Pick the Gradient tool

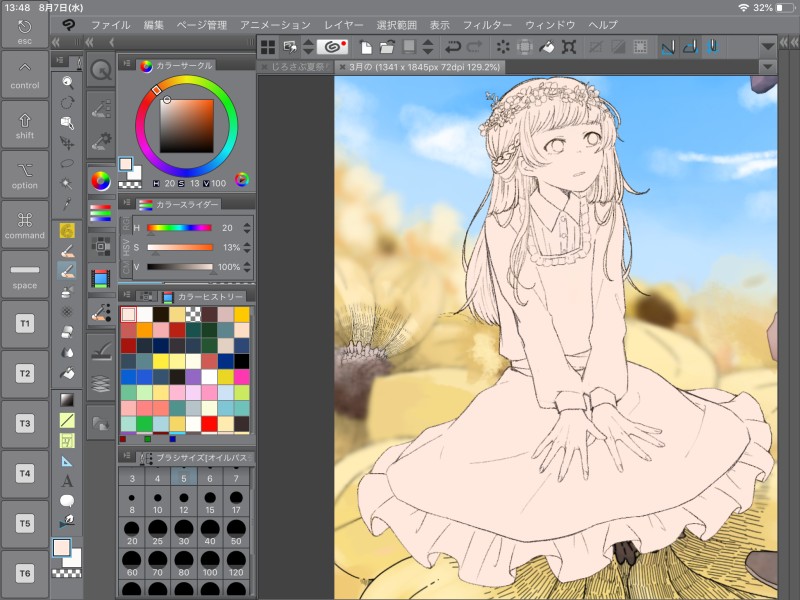tap(67, 400)
